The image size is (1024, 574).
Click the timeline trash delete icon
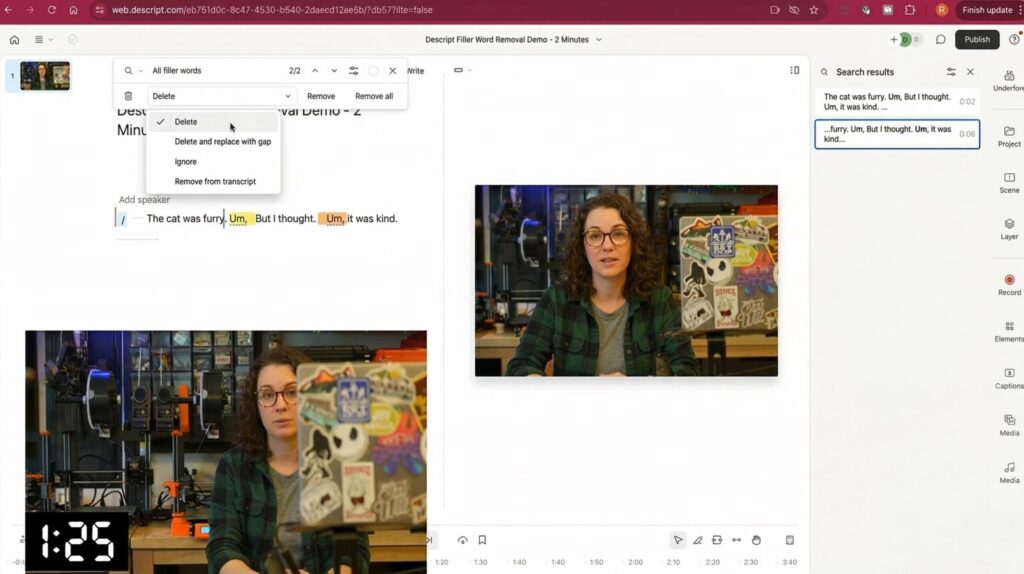(x=790, y=540)
